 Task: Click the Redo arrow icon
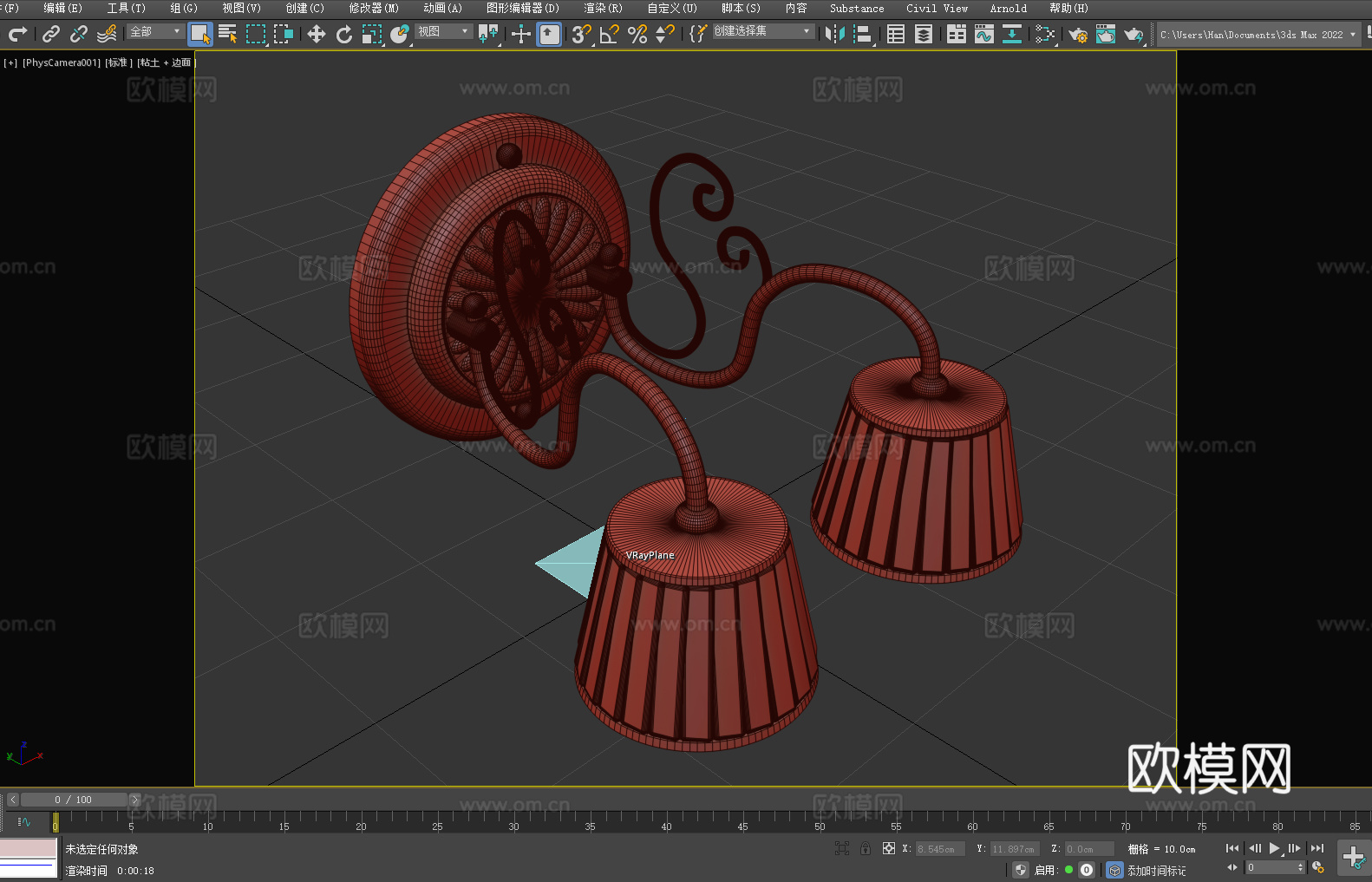point(17,34)
